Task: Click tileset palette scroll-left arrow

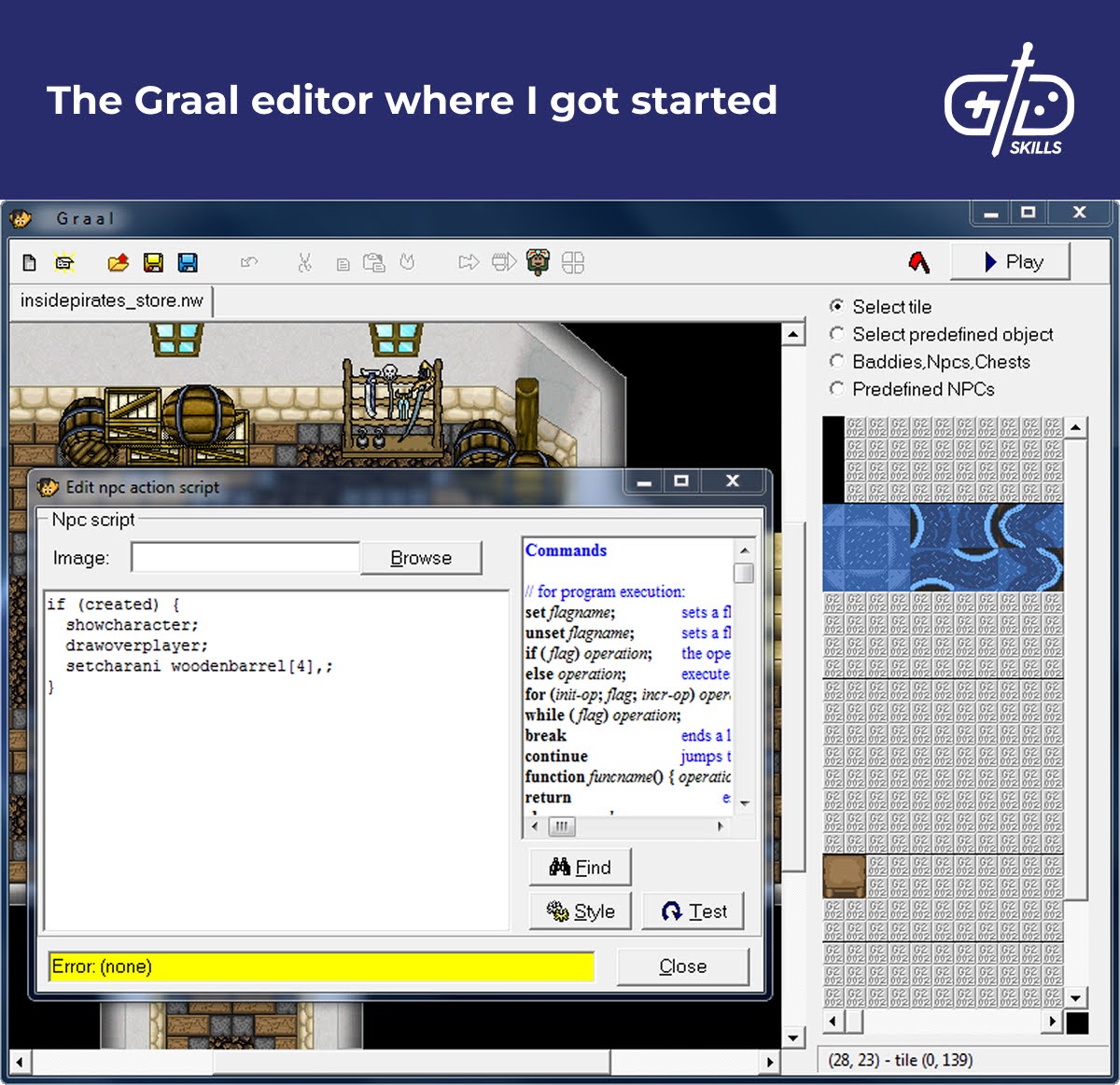Action: point(833,1022)
